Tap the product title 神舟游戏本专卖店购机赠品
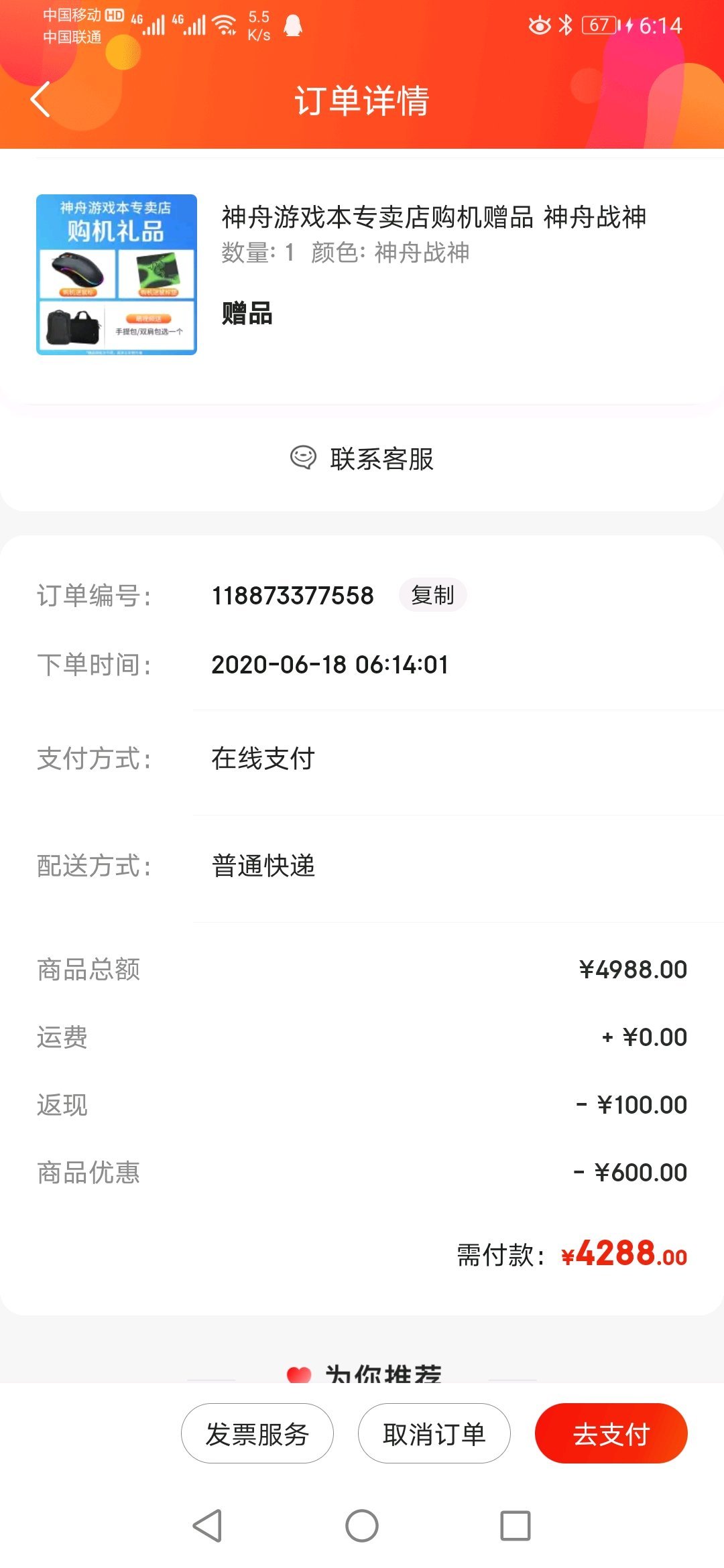 [x=377, y=217]
